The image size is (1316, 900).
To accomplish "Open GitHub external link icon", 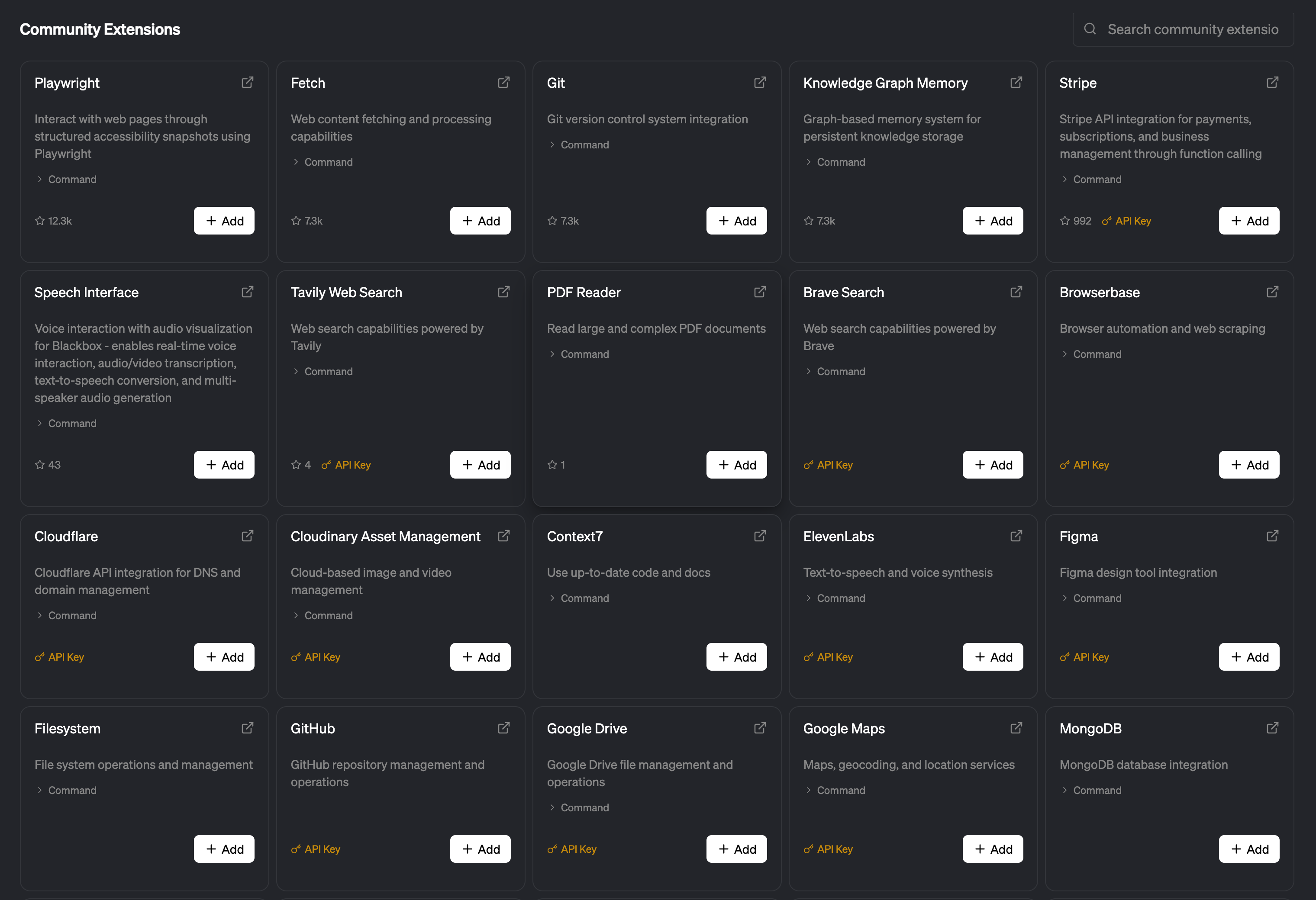I will click(x=503, y=728).
